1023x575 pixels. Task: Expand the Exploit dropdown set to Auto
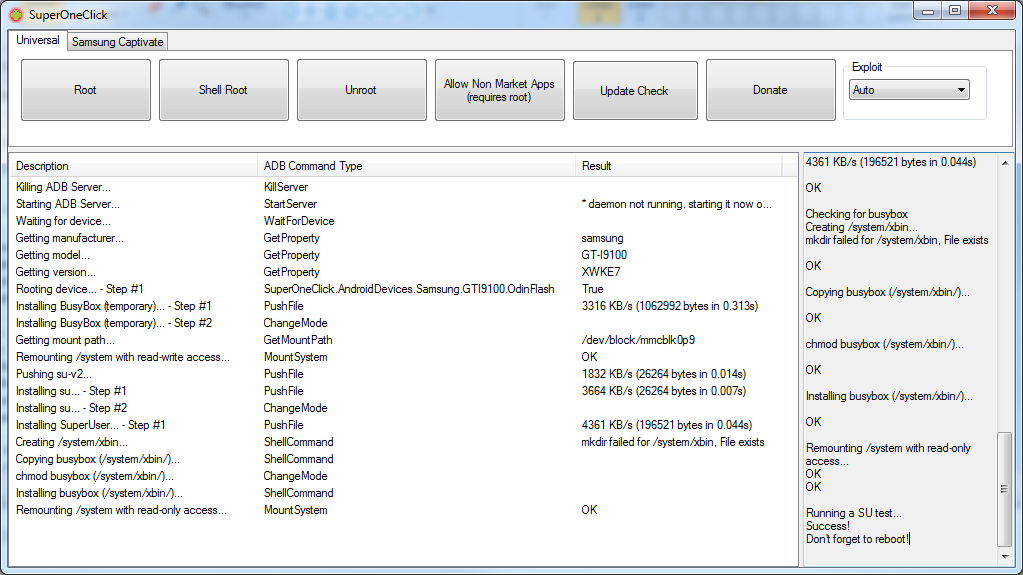909,90
